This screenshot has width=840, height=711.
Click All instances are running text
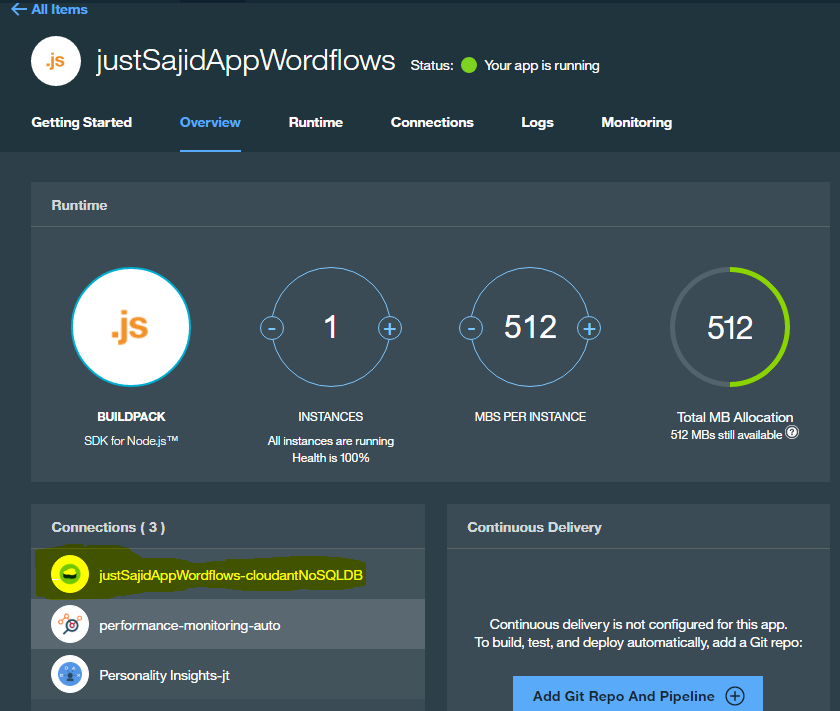coord(331,440)
